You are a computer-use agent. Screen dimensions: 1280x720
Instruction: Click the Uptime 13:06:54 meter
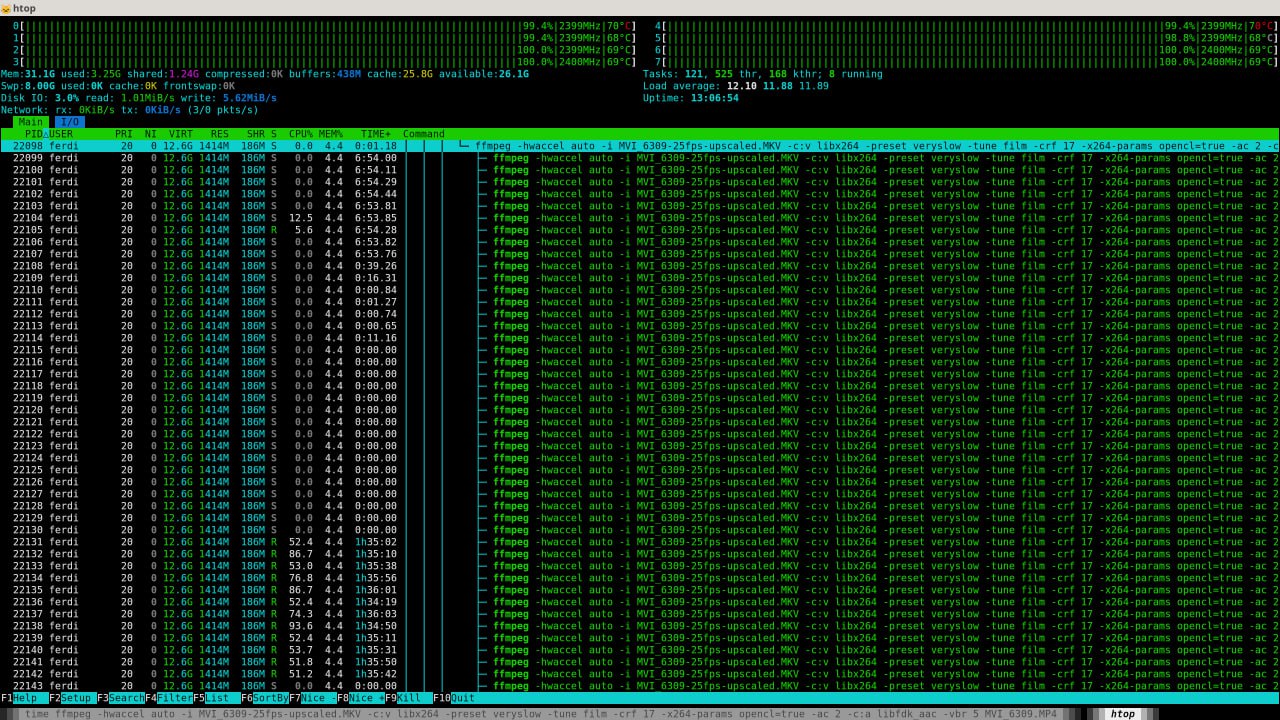pos(691,98)
